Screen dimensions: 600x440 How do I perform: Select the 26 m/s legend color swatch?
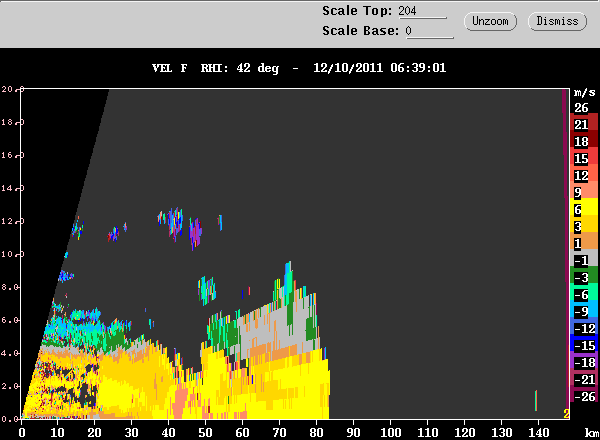(584, 108)
